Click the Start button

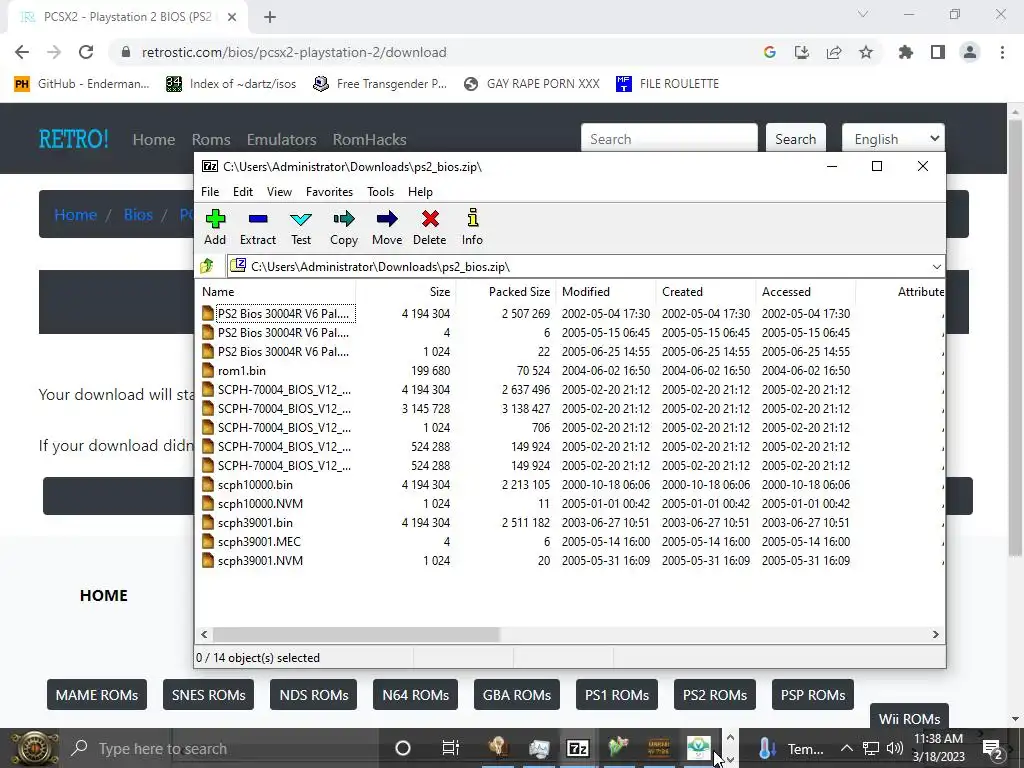[34, 748]
